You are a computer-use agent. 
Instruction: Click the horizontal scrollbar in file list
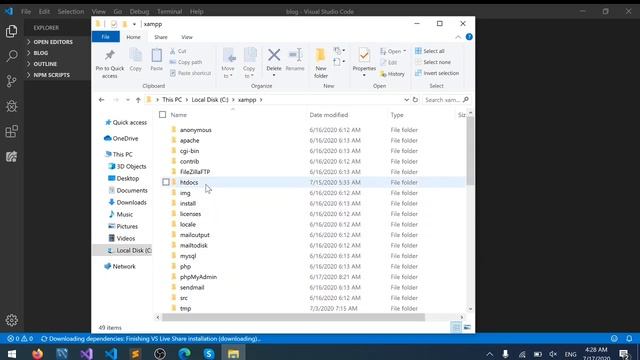point(293,317)
